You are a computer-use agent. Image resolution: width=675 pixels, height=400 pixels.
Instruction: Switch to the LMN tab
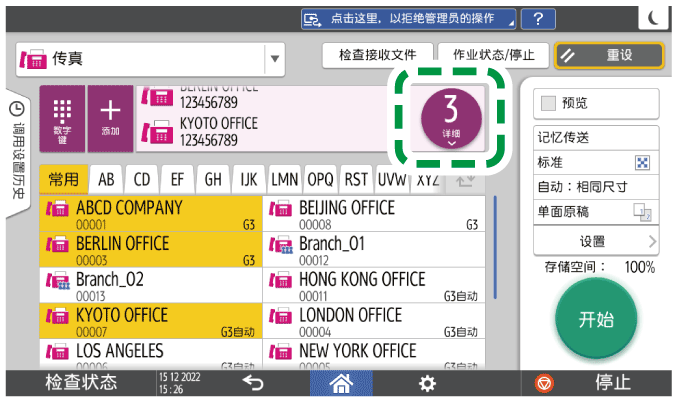(x=285, y=180)
